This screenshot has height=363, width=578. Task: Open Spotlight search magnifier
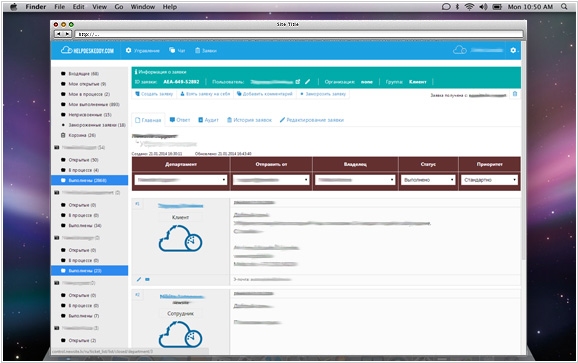tap(564, 7)
